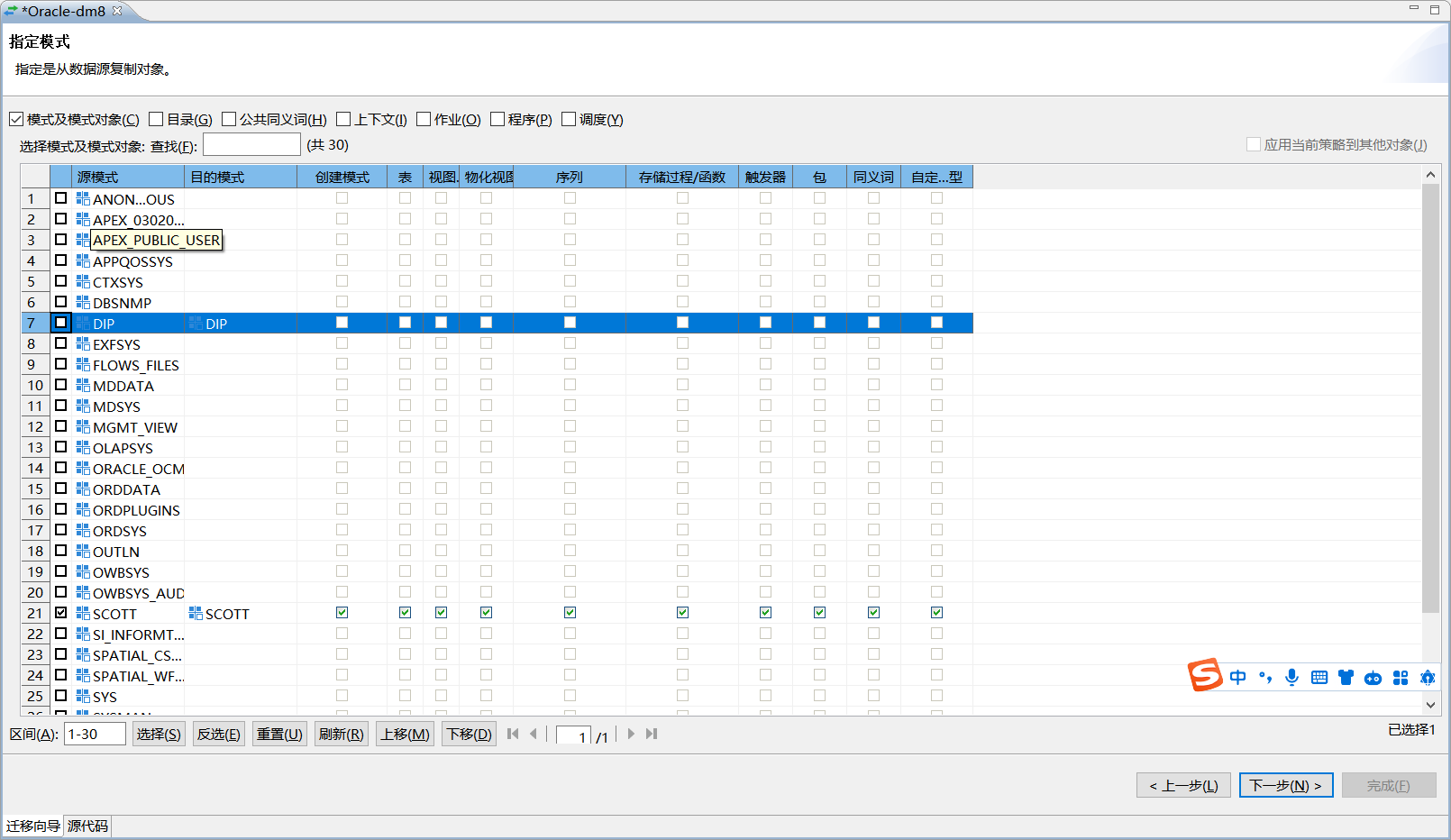The image size is (1451, 840).
Task: Enable the 目录 checkbox
Action: click(x=156, y=119)
